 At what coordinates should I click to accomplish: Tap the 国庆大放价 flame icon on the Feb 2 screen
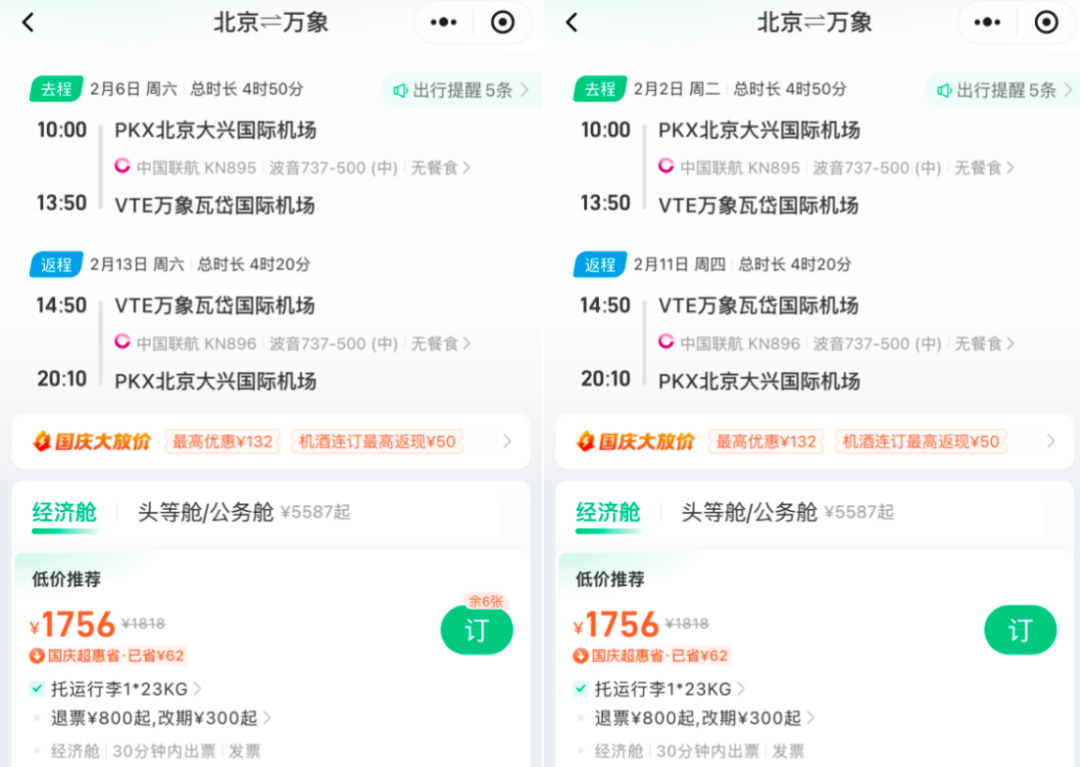(585, 441)
